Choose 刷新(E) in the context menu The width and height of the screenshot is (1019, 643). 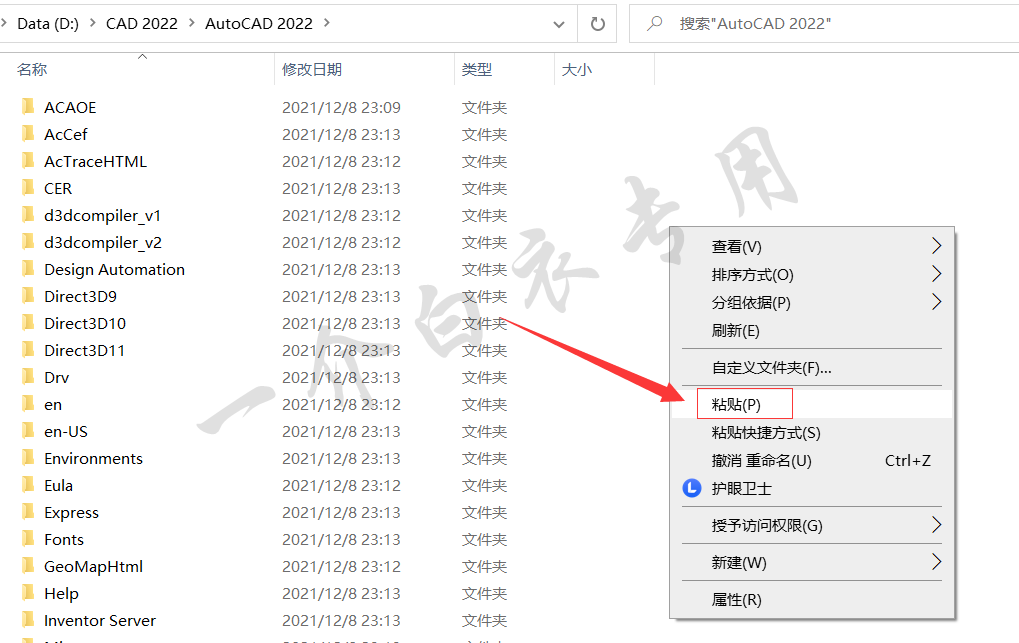[812, 330]
